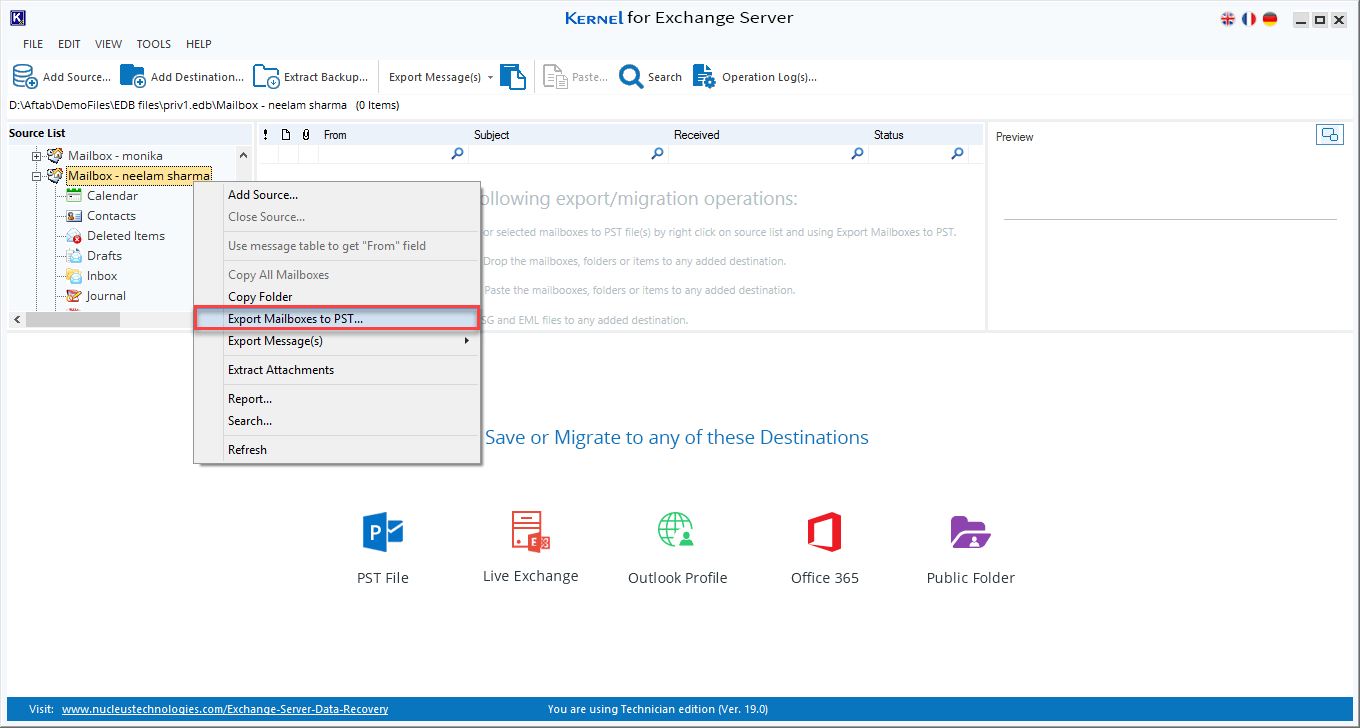Select Contacts folder in source tree
Screen dimensions: 1360x728
[111, 216]
